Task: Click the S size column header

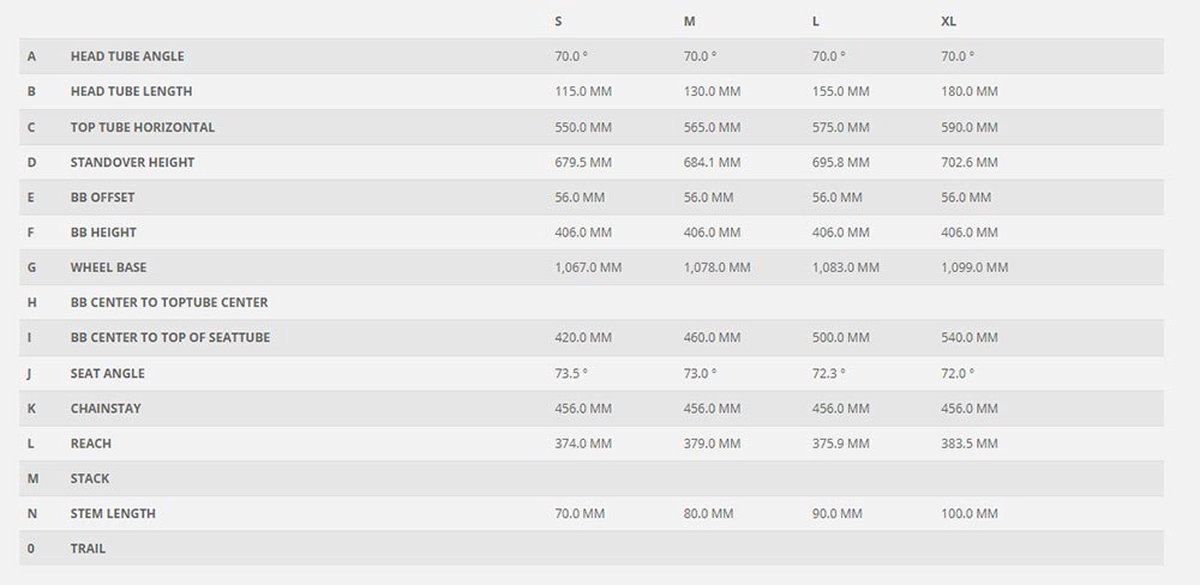Action: 558,21
